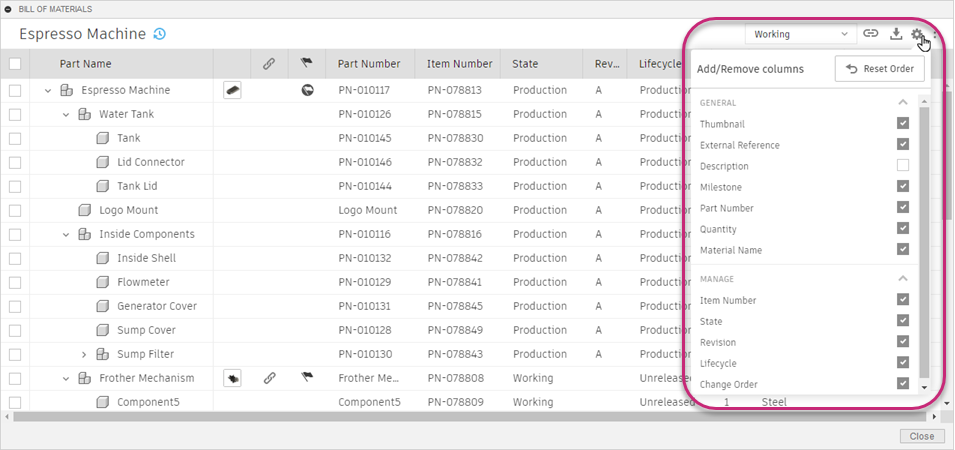
Task: Click the Steel material cell
Action: point(774,402)
